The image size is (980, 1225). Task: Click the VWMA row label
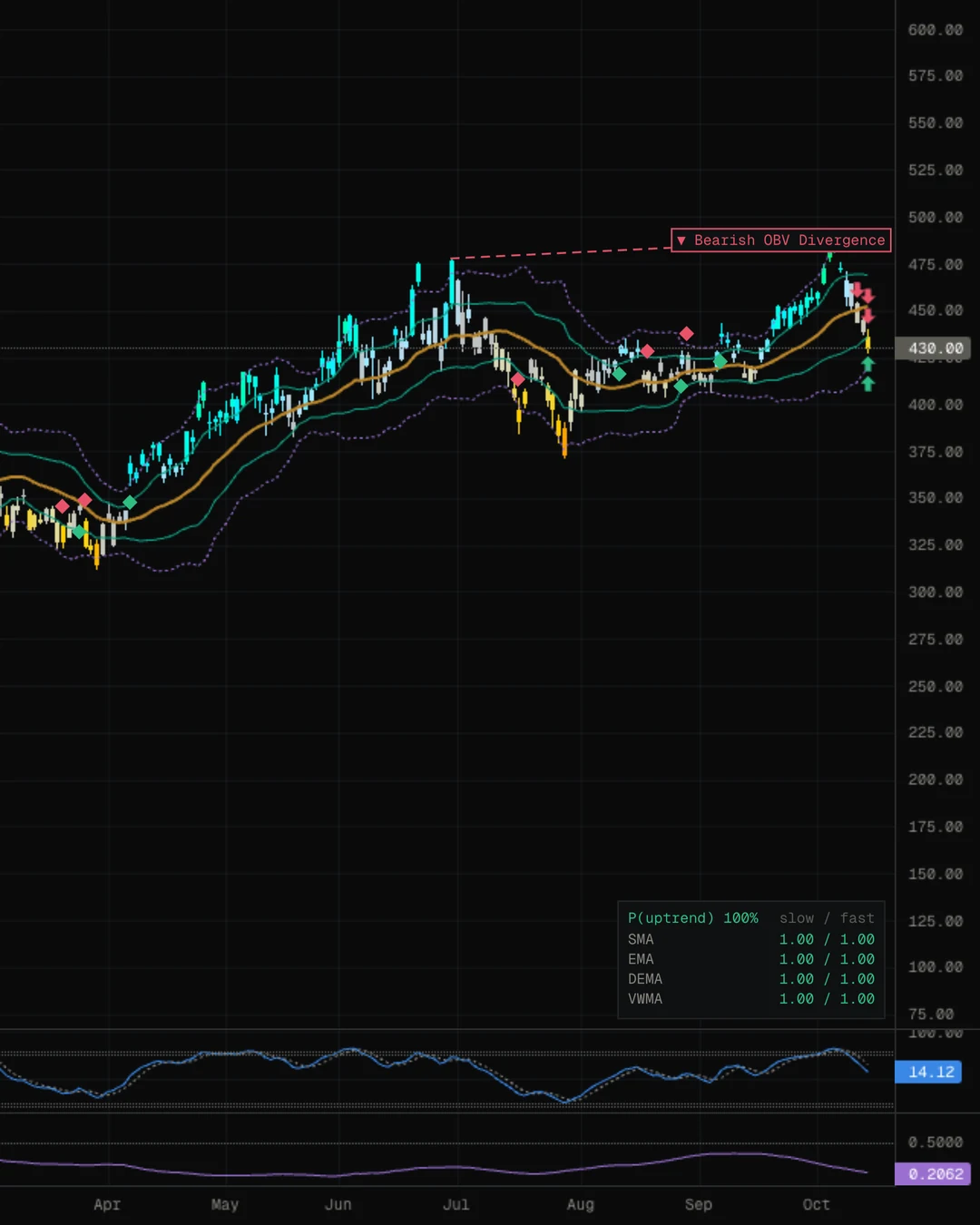tap(645, 999)
